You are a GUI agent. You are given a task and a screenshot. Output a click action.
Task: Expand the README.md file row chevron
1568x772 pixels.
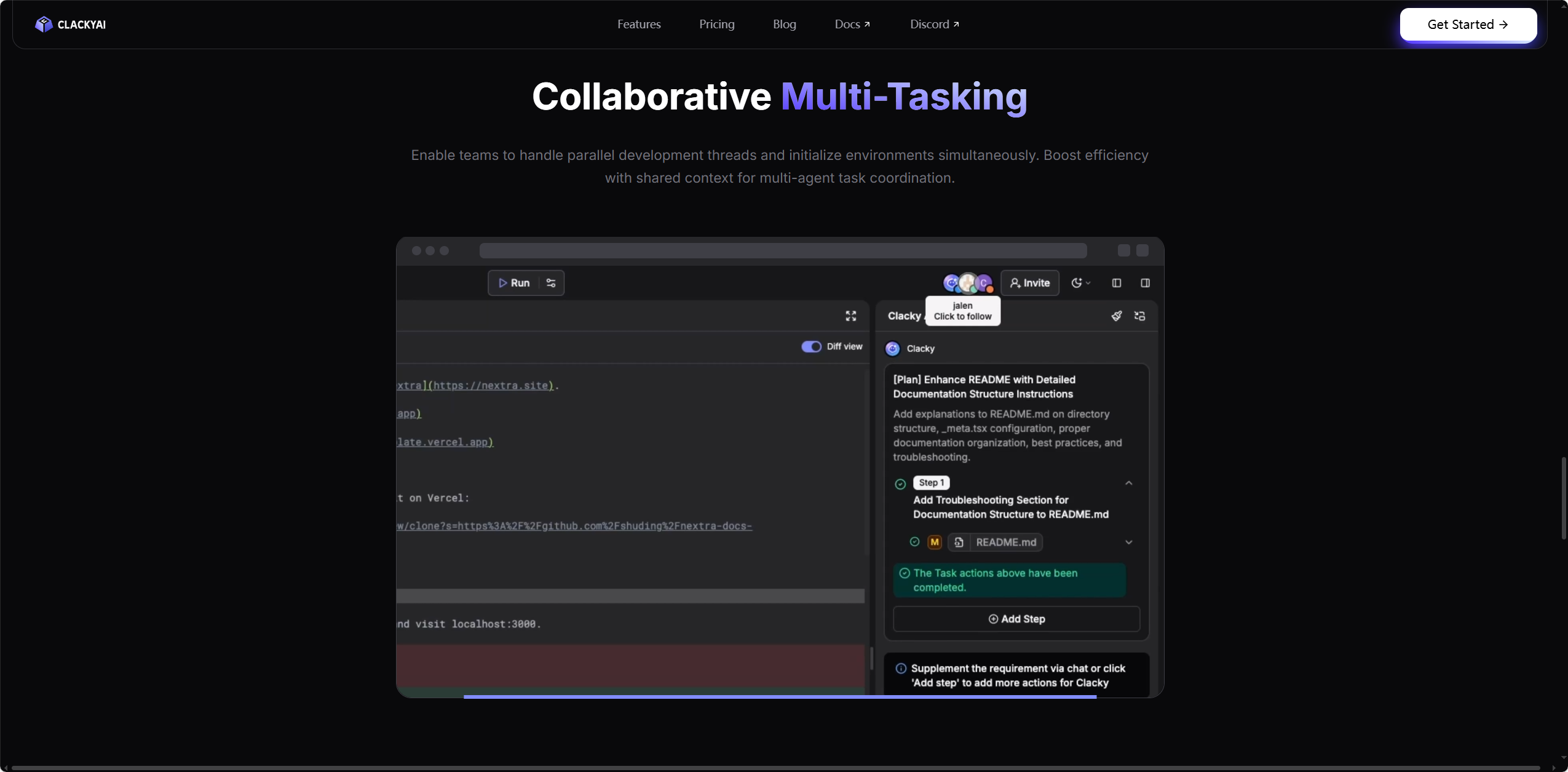pos(1129,542)
